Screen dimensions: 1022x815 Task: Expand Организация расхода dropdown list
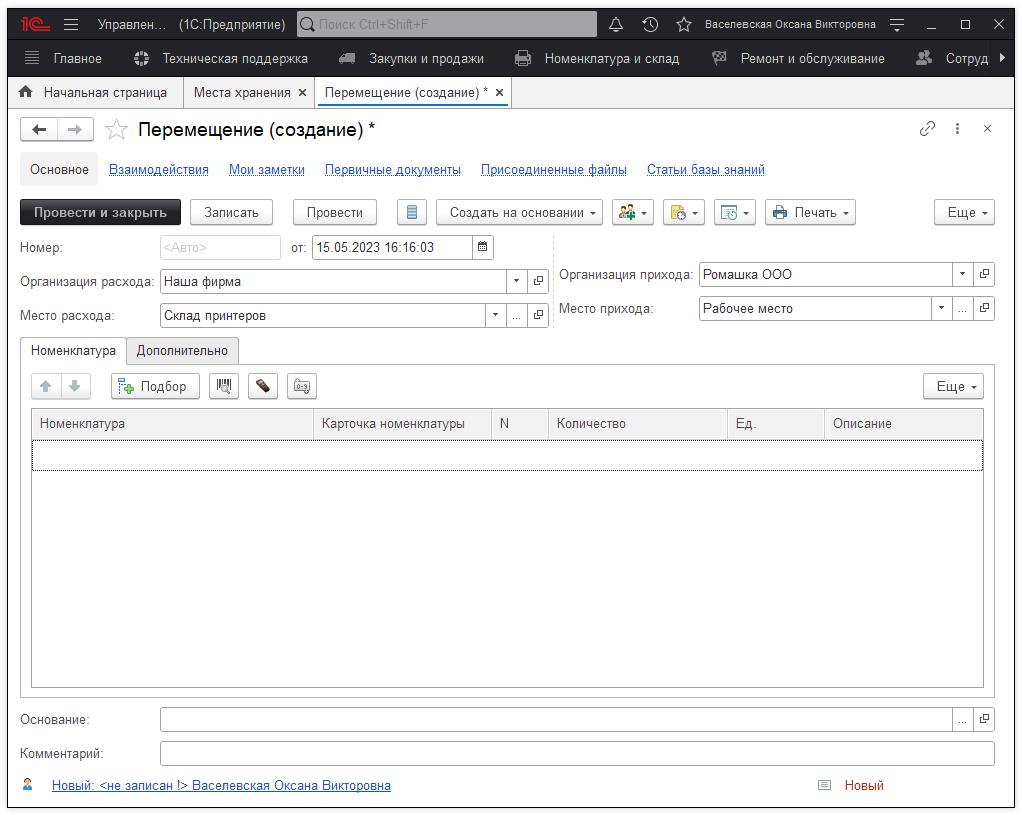pos(516,282)
